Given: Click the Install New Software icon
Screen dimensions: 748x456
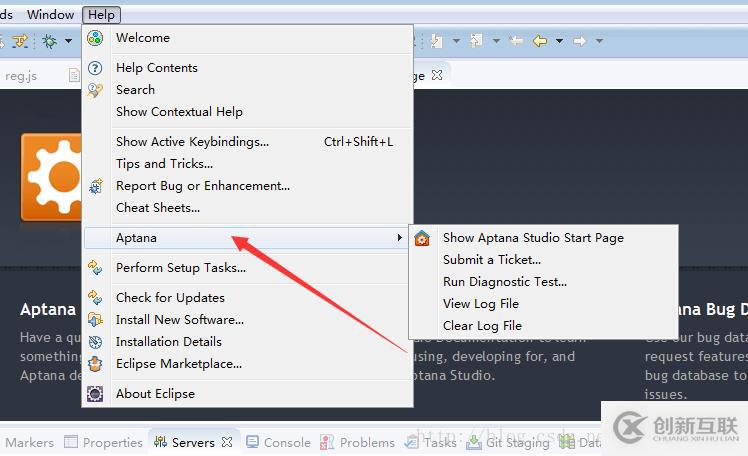Looking at the screenshot, I should pos(95,320).
